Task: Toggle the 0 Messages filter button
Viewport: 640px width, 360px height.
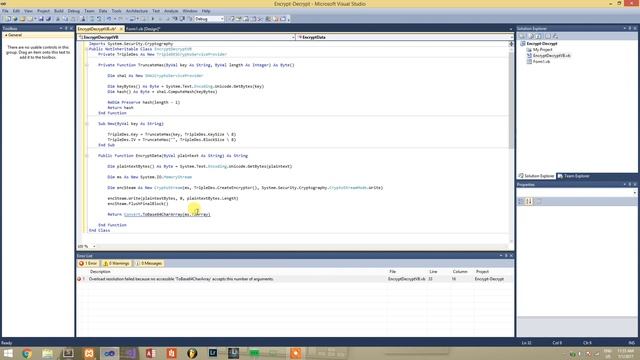Action: (x=149, y=264)
